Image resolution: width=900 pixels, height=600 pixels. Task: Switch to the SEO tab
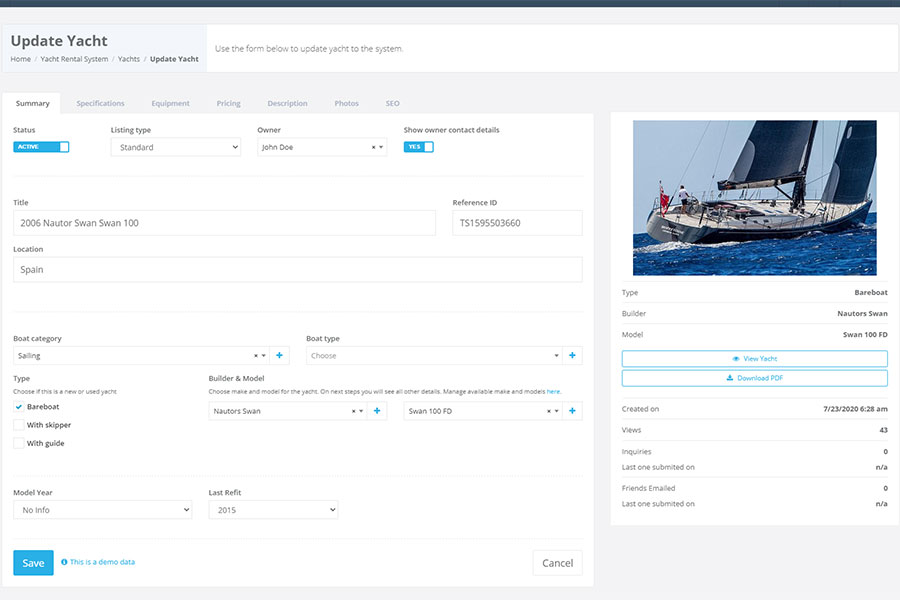tap(393, 103)
